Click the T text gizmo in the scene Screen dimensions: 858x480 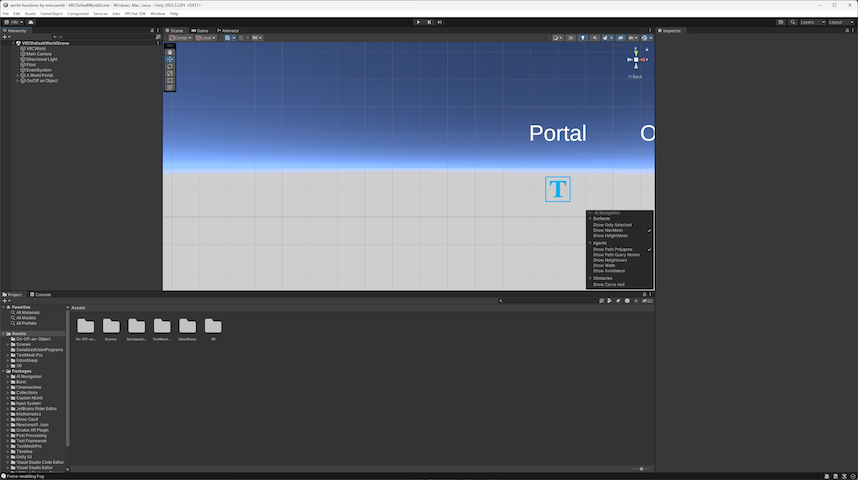pos(558,189)
